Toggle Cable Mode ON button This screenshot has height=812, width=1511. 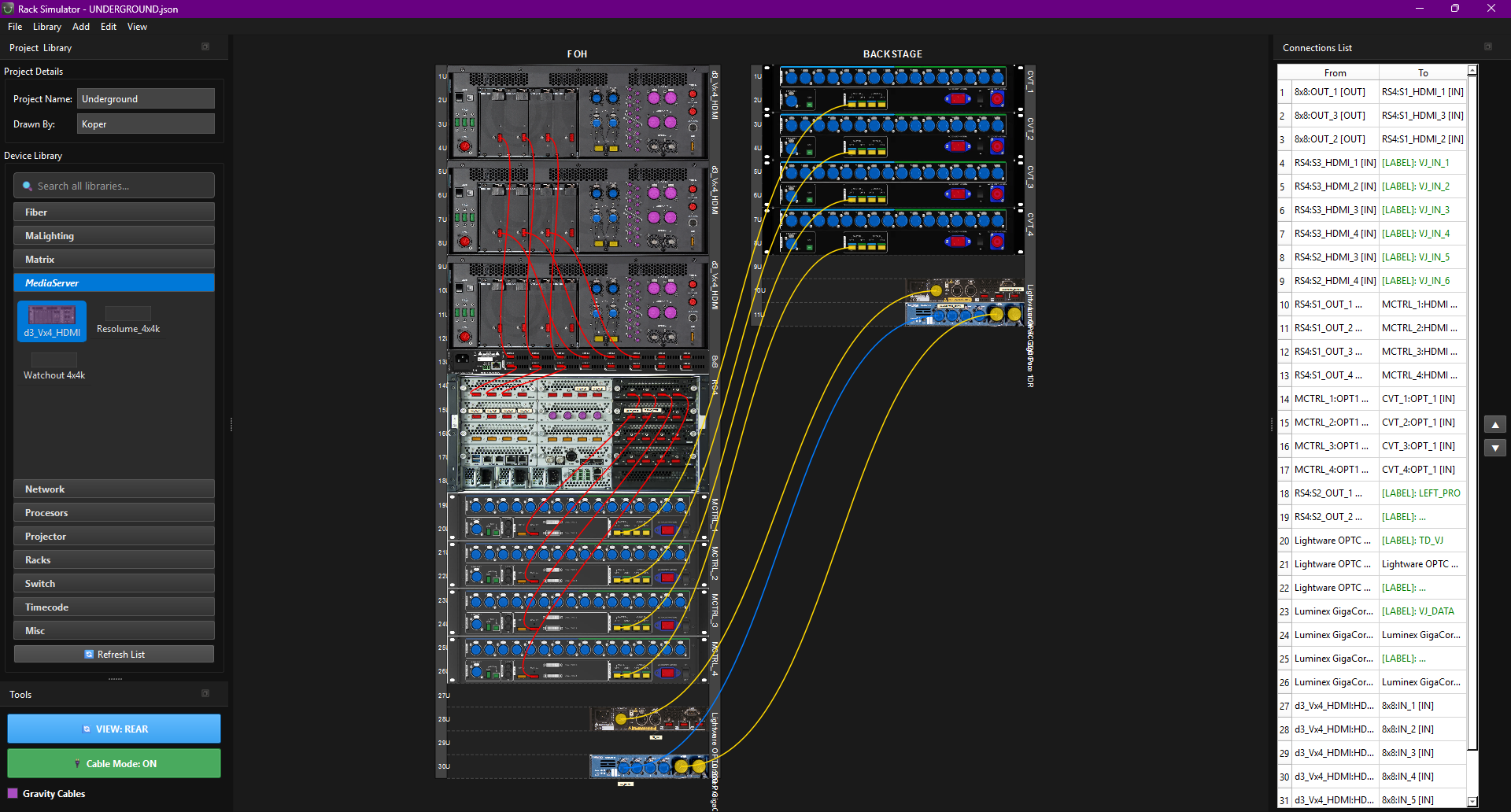tap(114, 763)
